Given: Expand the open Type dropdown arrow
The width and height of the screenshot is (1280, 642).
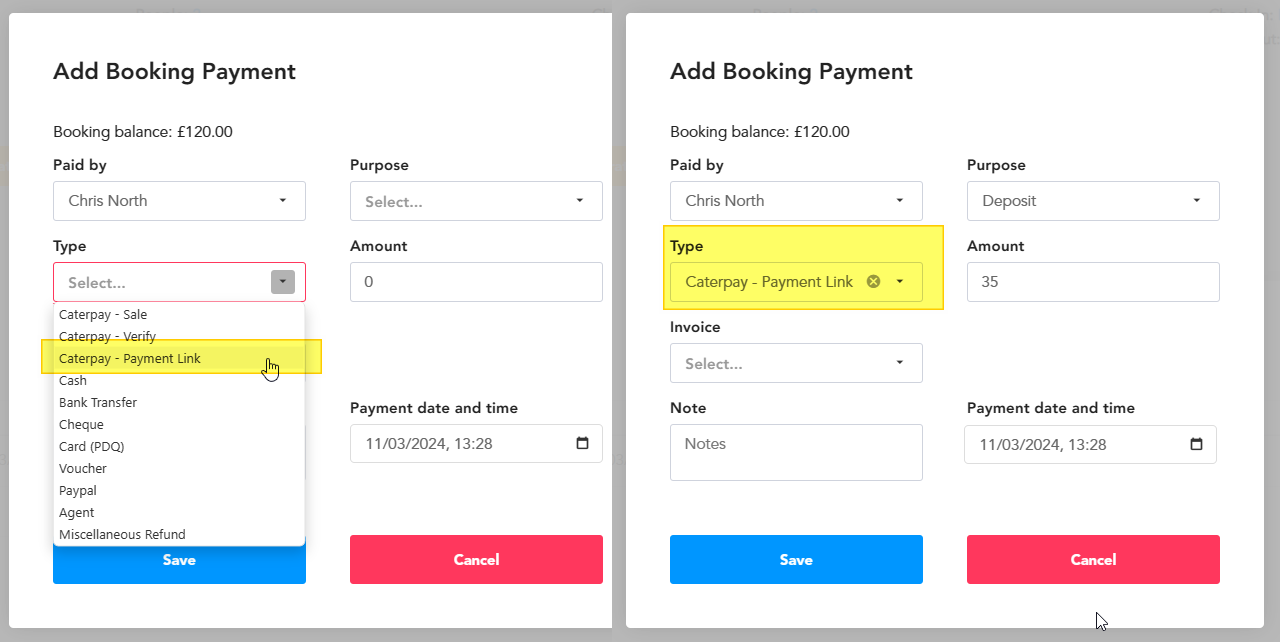Looking at the screenshot, I should pyautogui.click(x=283, y=282).
